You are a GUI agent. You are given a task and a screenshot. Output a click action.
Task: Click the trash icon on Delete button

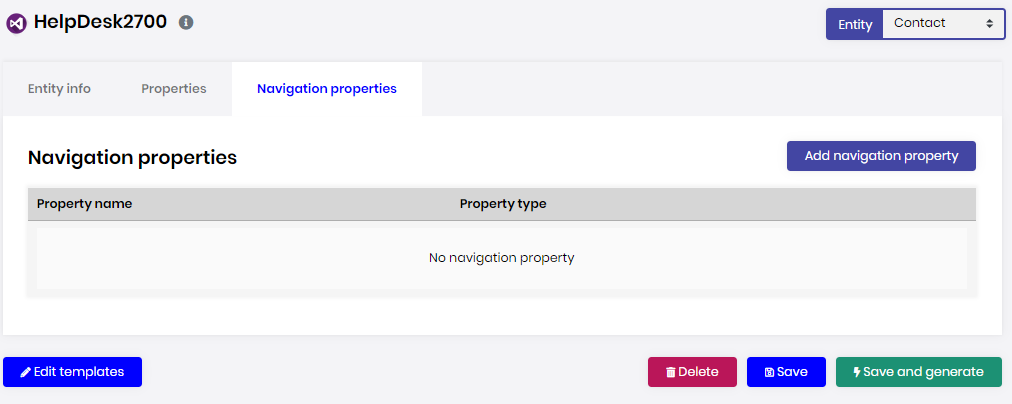tap(671, 372)
